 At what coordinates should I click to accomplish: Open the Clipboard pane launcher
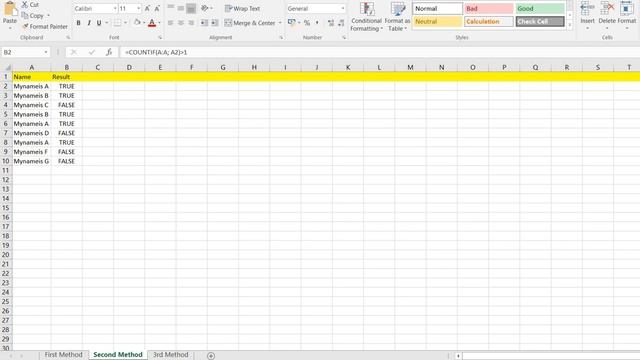click(x=68, y=38)
